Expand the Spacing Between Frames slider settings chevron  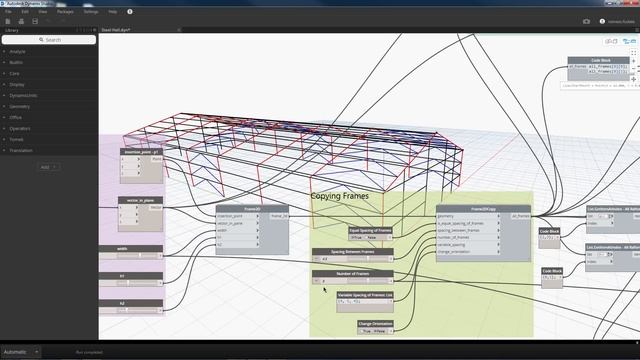pos(316,259)
